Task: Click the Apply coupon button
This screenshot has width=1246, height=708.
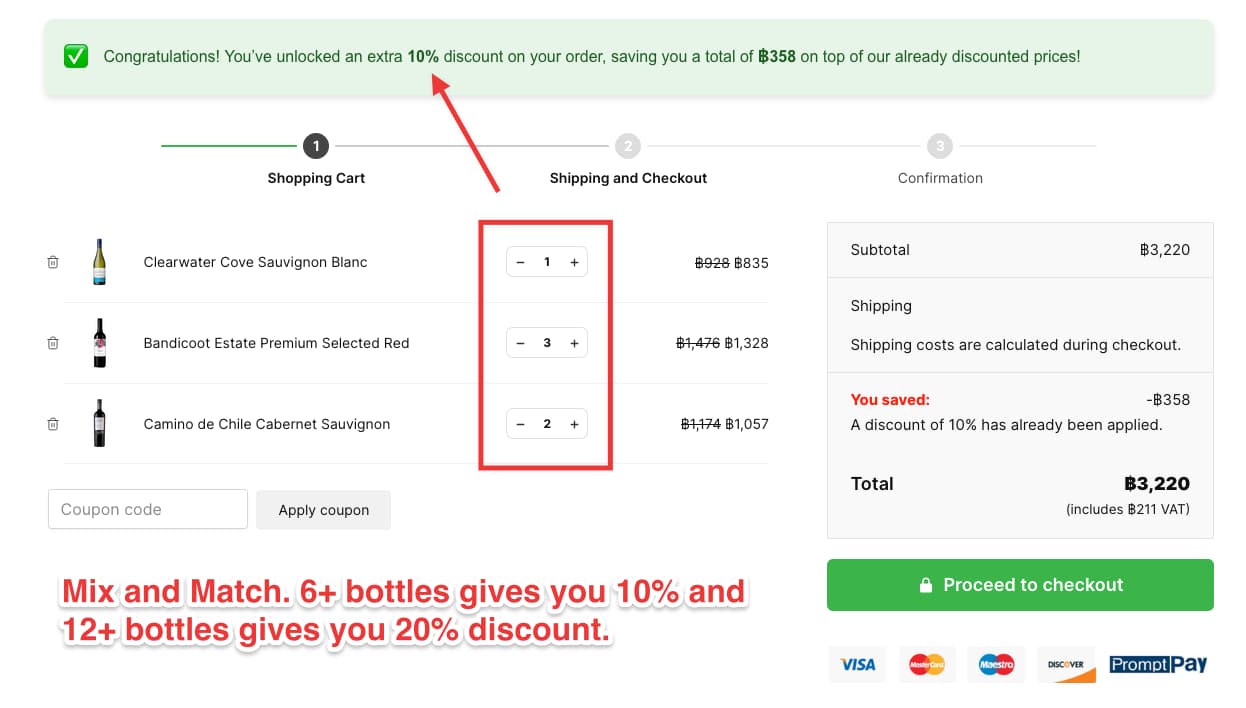Action: pyautogui.click(x=323, y=509)
